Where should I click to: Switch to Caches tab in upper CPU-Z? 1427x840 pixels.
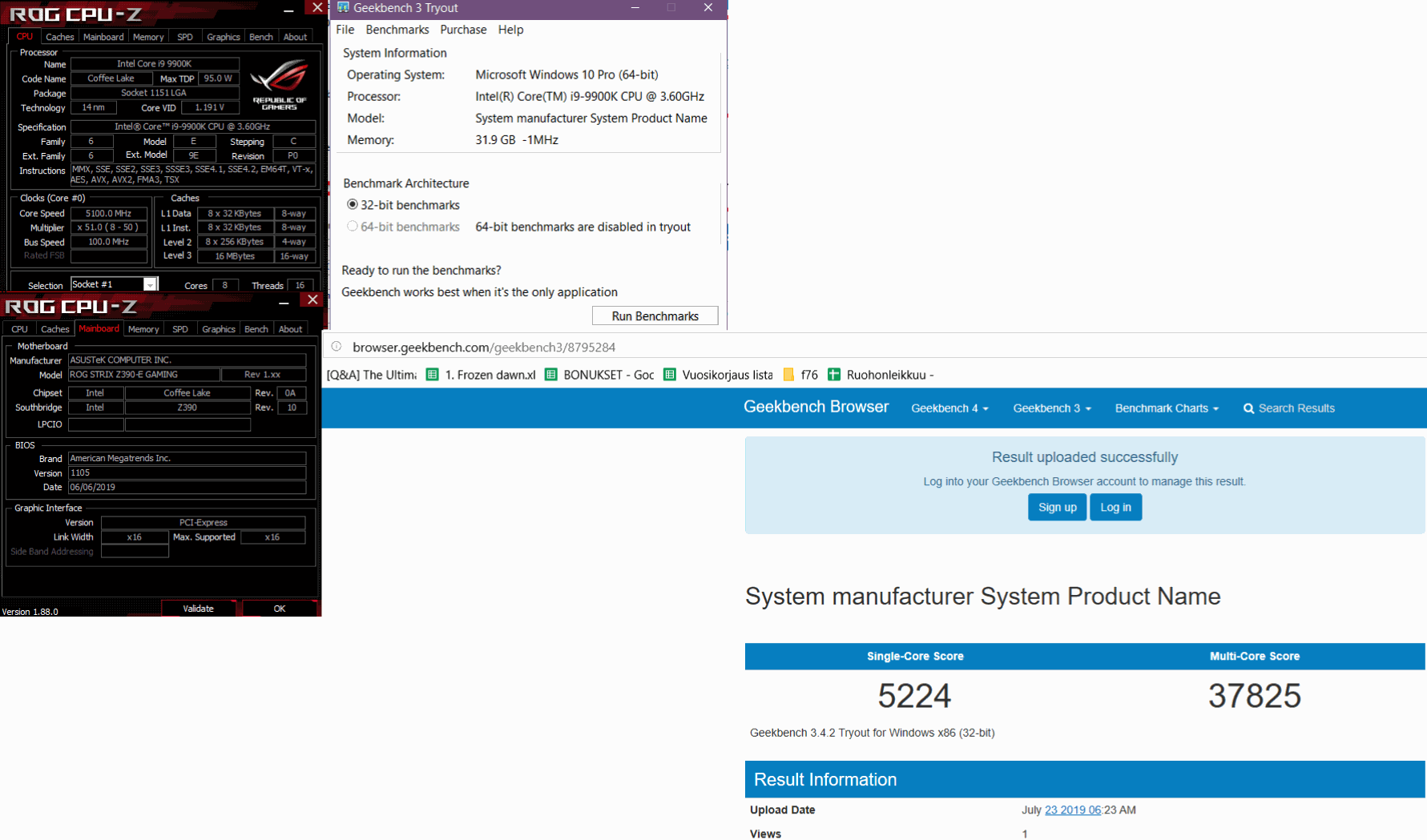60,37
